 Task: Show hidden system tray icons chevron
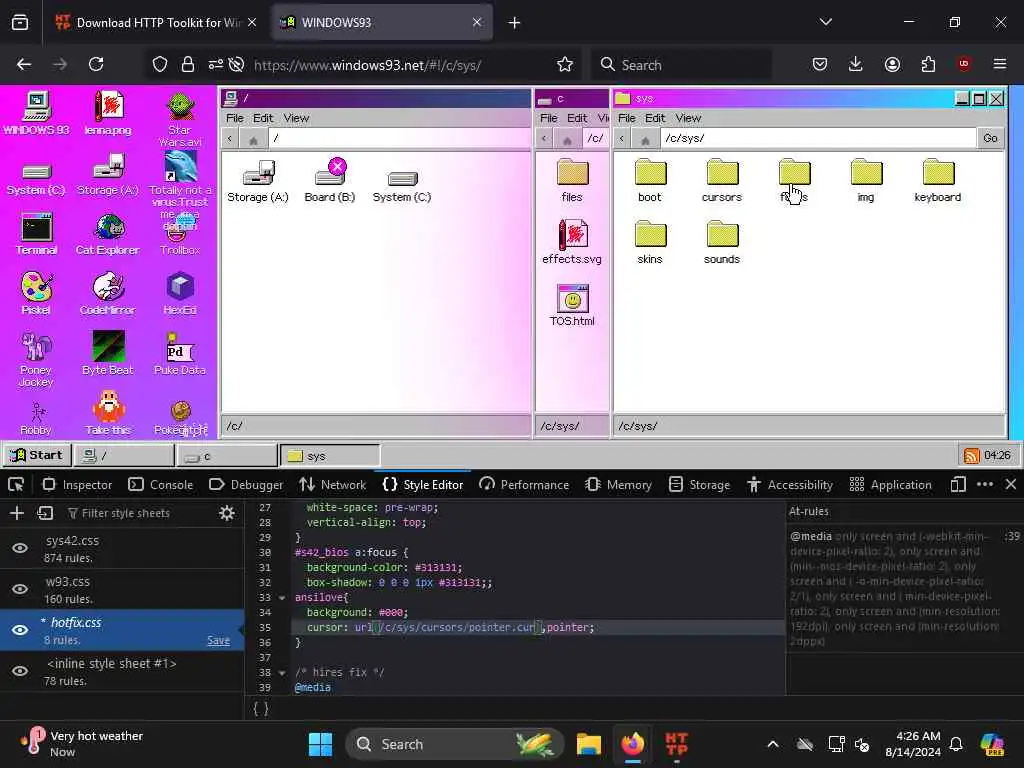point(773,744)
